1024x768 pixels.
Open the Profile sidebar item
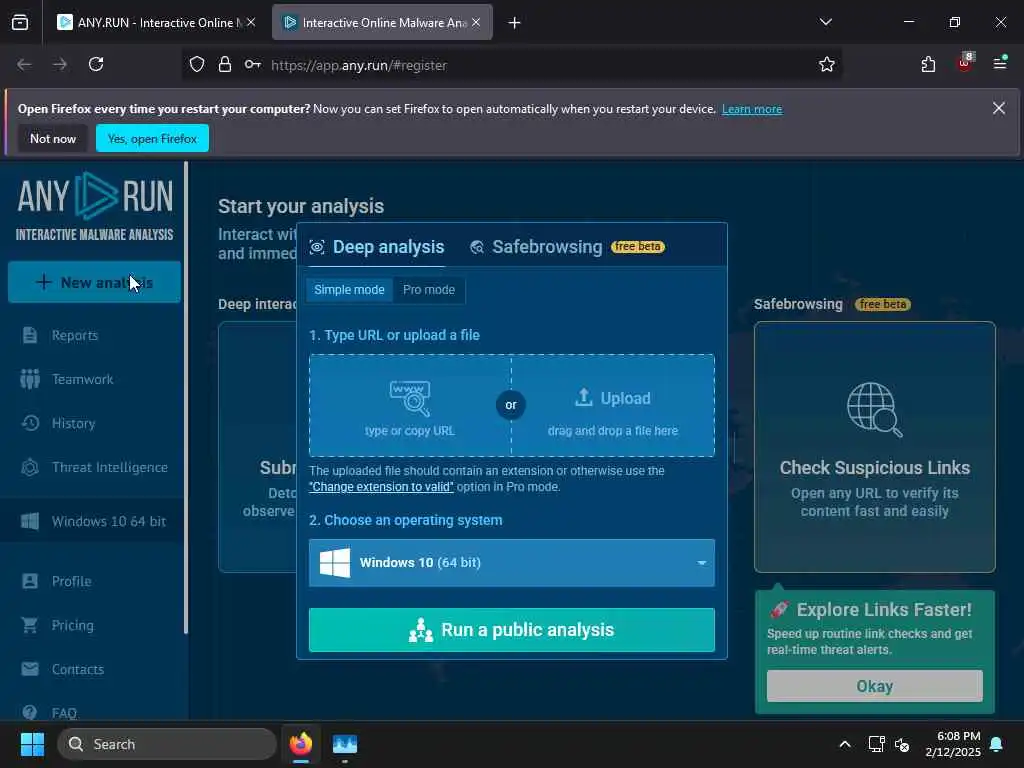tap(56, 581)
